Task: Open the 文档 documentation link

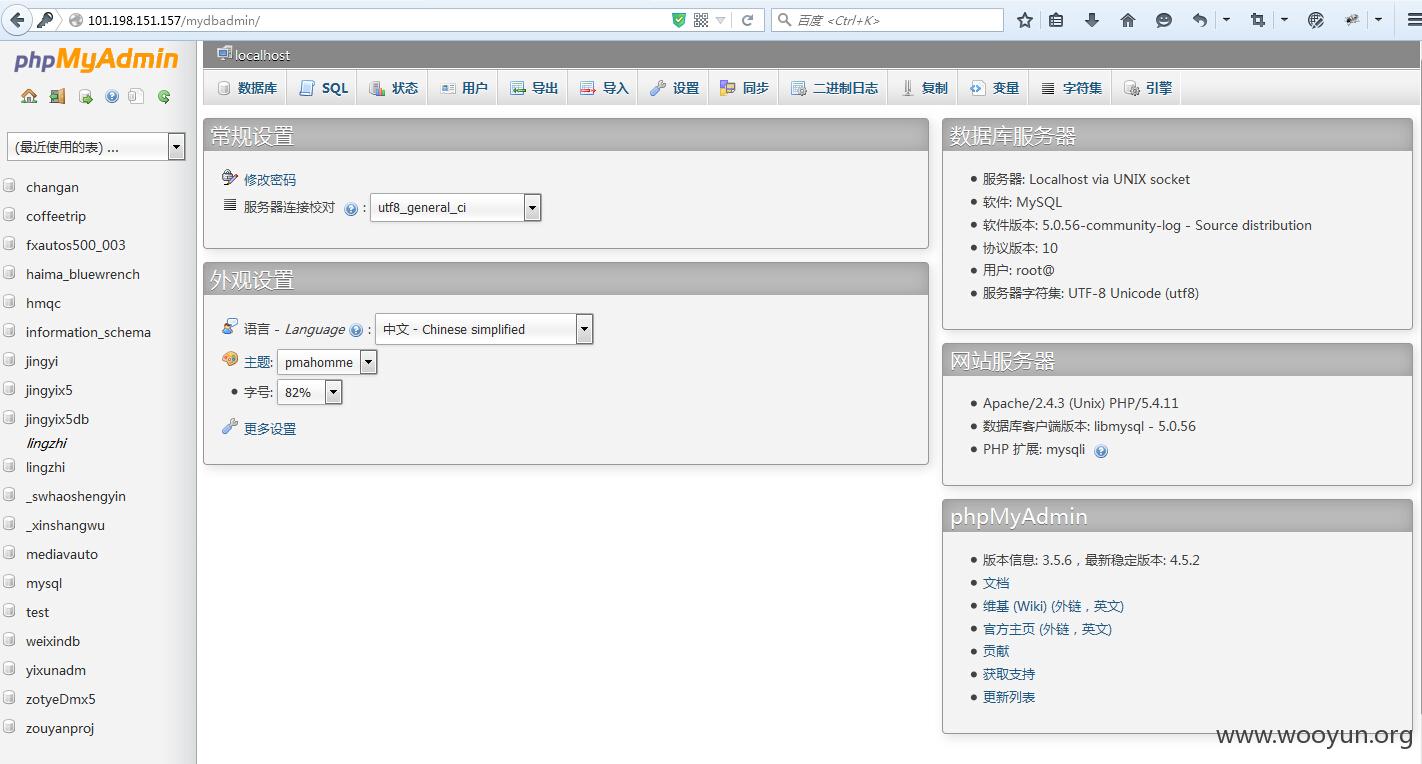Action: tap(996, 583)
